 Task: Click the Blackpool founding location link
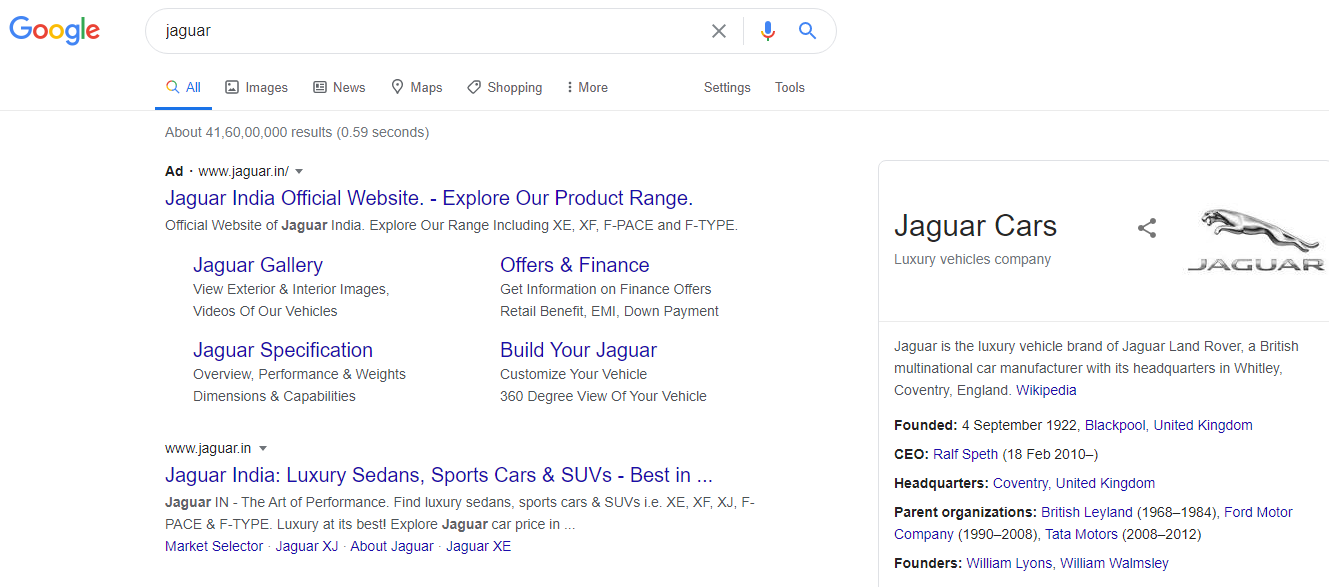click(x=1115, y=425)
